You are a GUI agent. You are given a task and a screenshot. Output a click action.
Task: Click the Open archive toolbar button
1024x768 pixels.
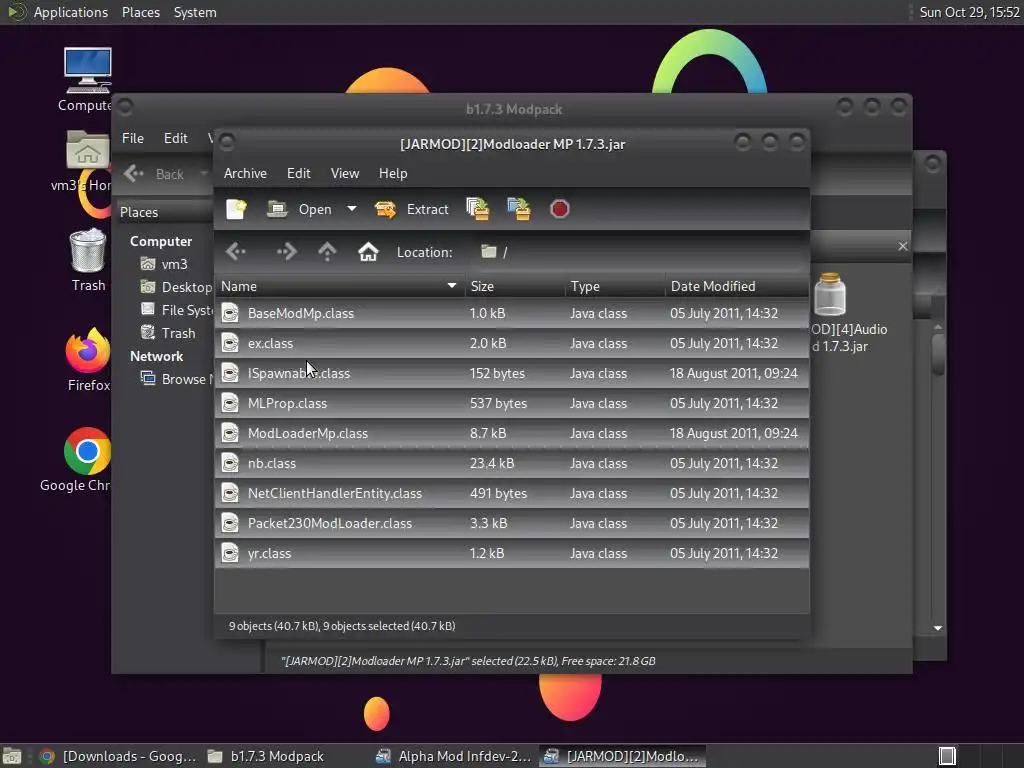[x=300, y=209]
